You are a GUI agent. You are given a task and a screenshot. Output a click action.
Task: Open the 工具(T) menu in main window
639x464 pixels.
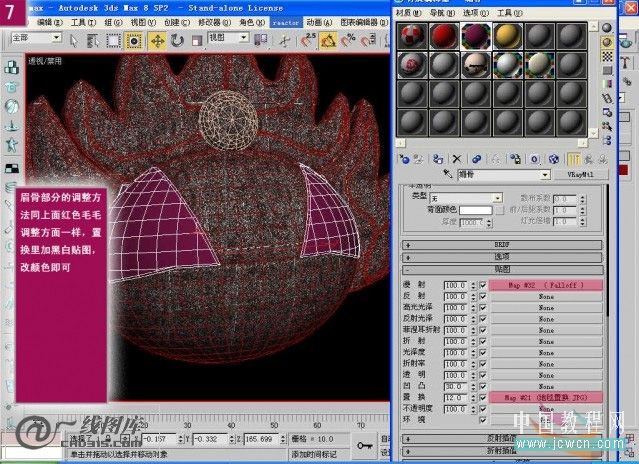(84, 22)
